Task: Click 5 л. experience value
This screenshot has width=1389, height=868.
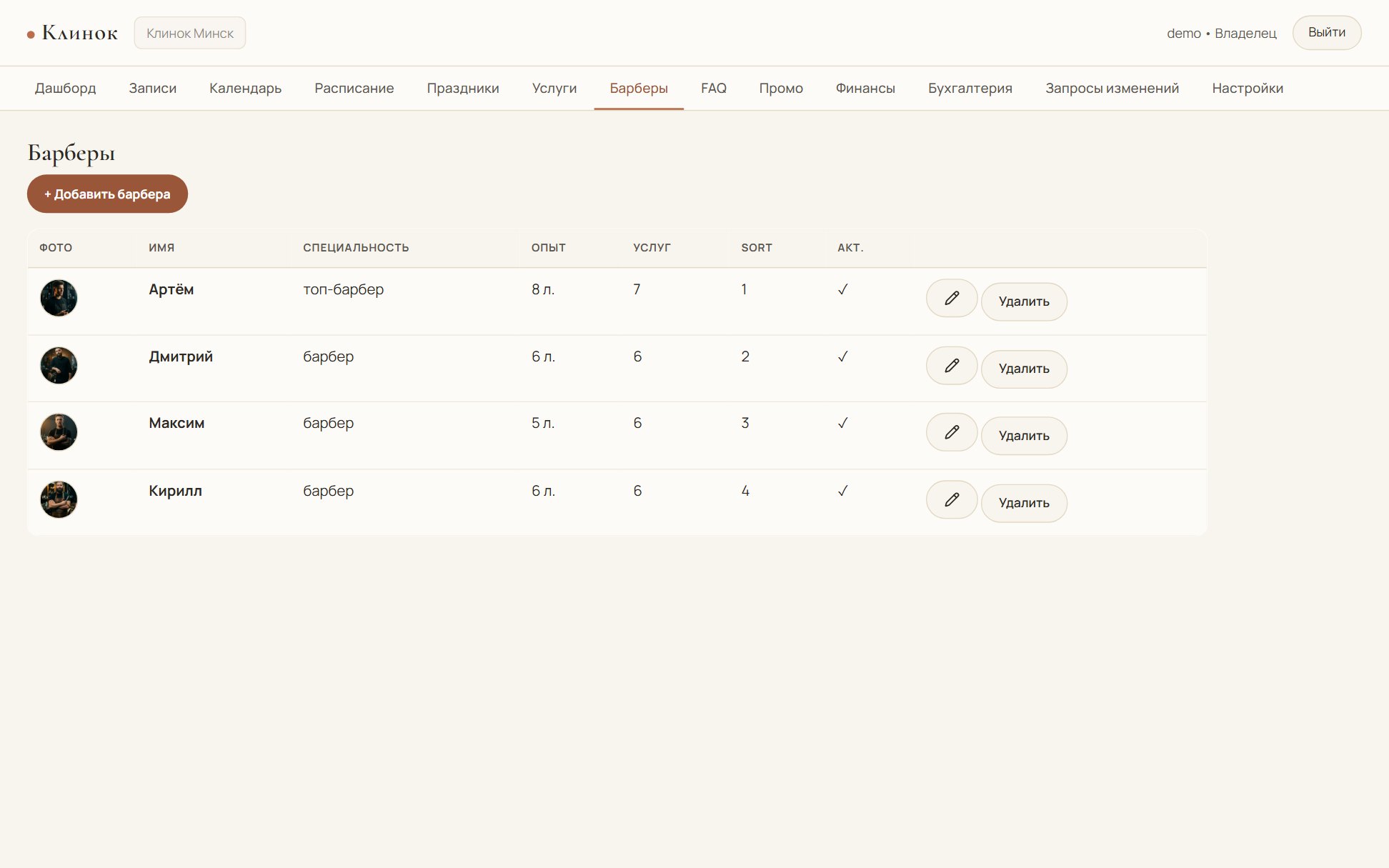Action: click(543, 423)
